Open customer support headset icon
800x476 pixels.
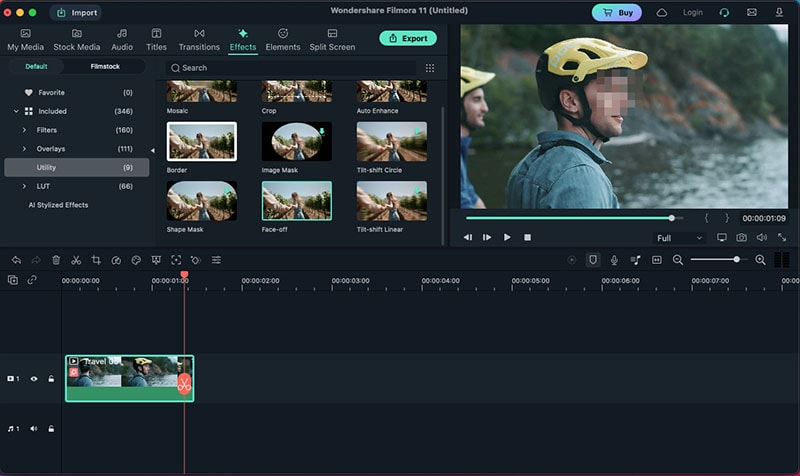[x=724, y=12]
